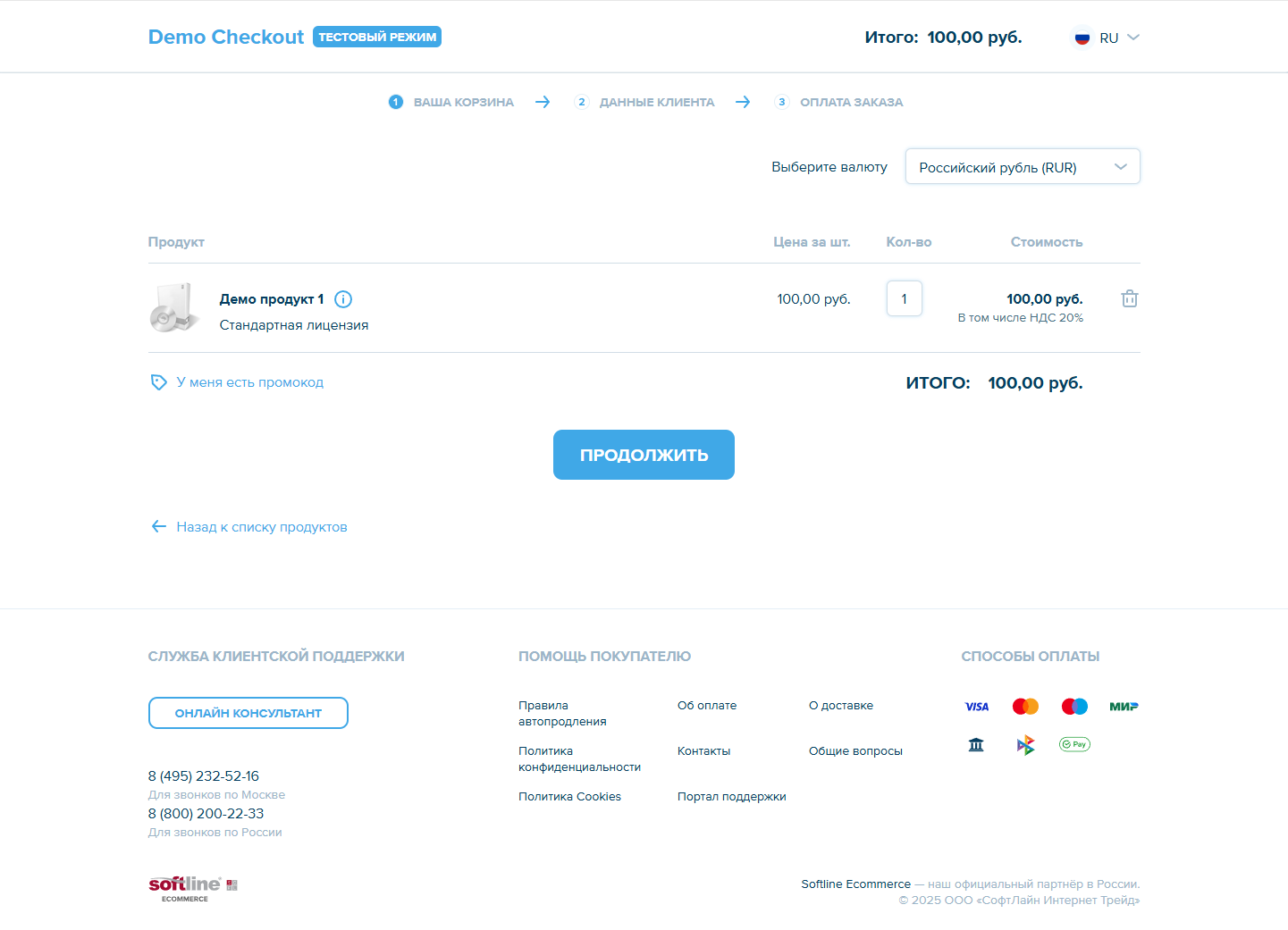Click the info icon beside Демо продукт 1
This screenshot has height=930, width=1288.
(x=343, y=299)
